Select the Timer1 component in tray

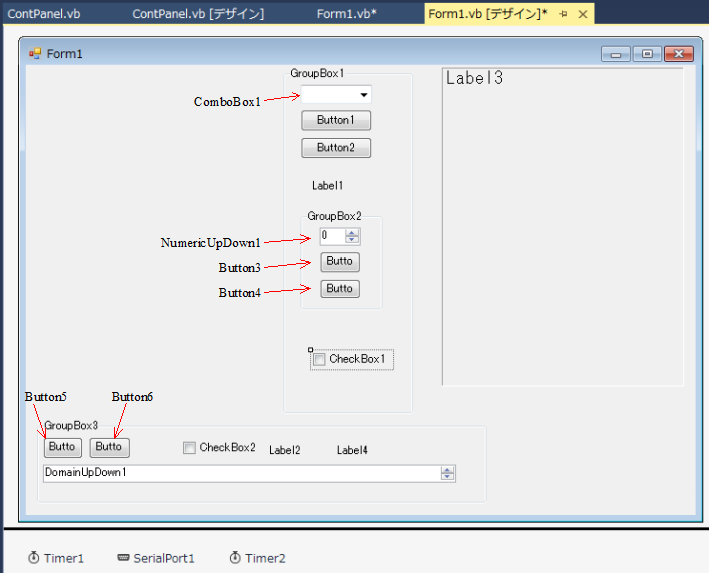click(56, 558)
